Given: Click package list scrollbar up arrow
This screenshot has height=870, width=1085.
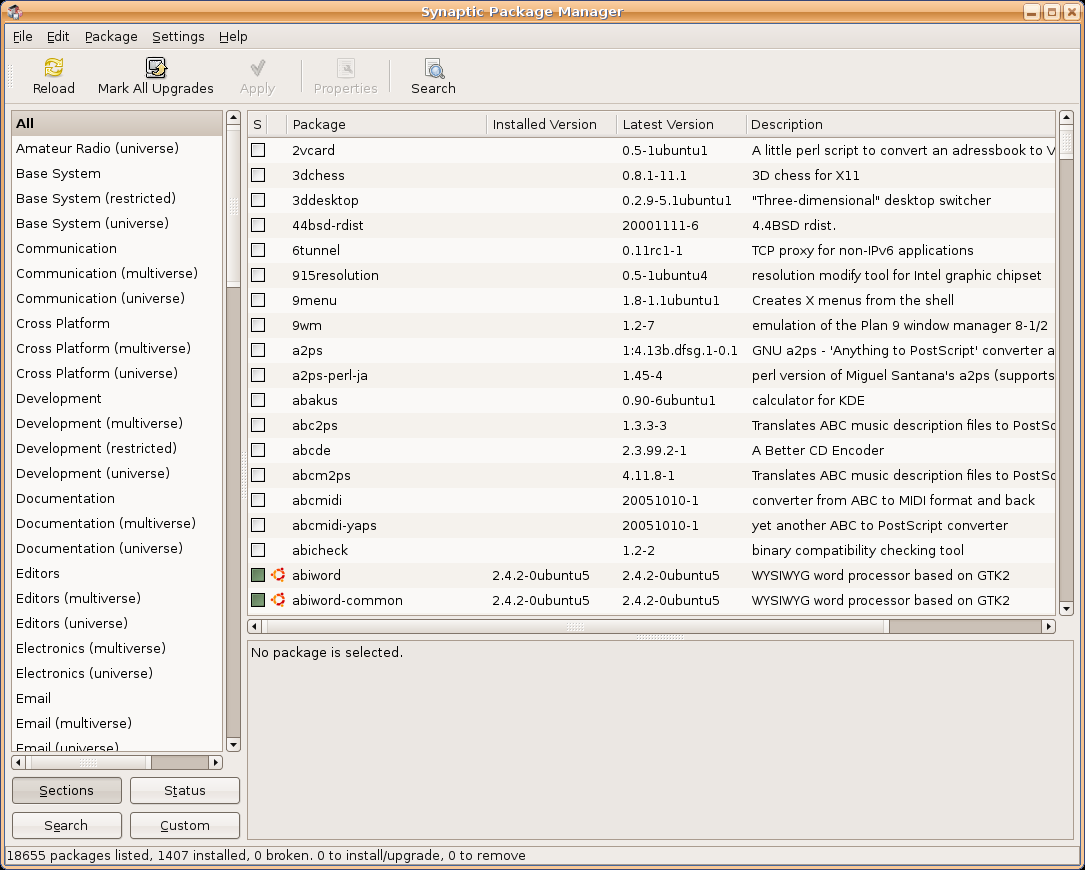Looking at the screenshot, I should click(x=1066, y=118).
